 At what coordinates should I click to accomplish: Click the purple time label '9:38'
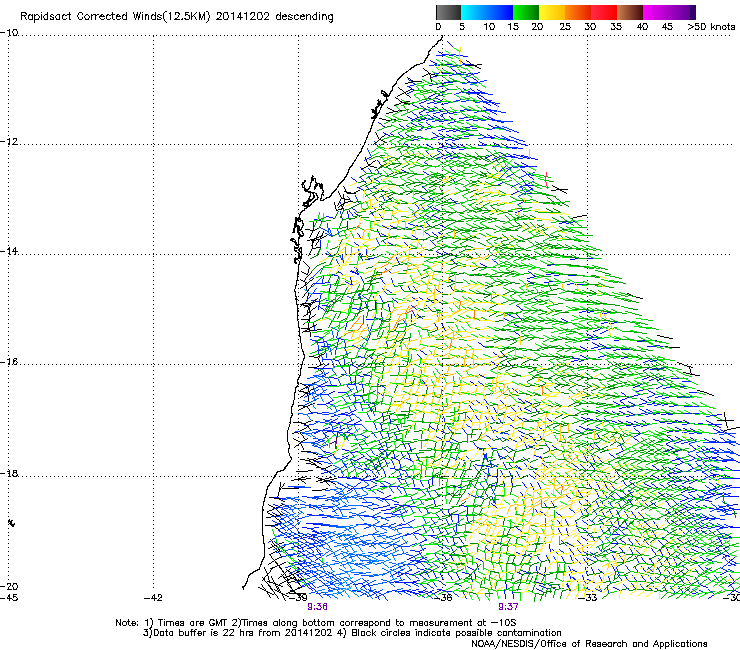click(317, 607)
